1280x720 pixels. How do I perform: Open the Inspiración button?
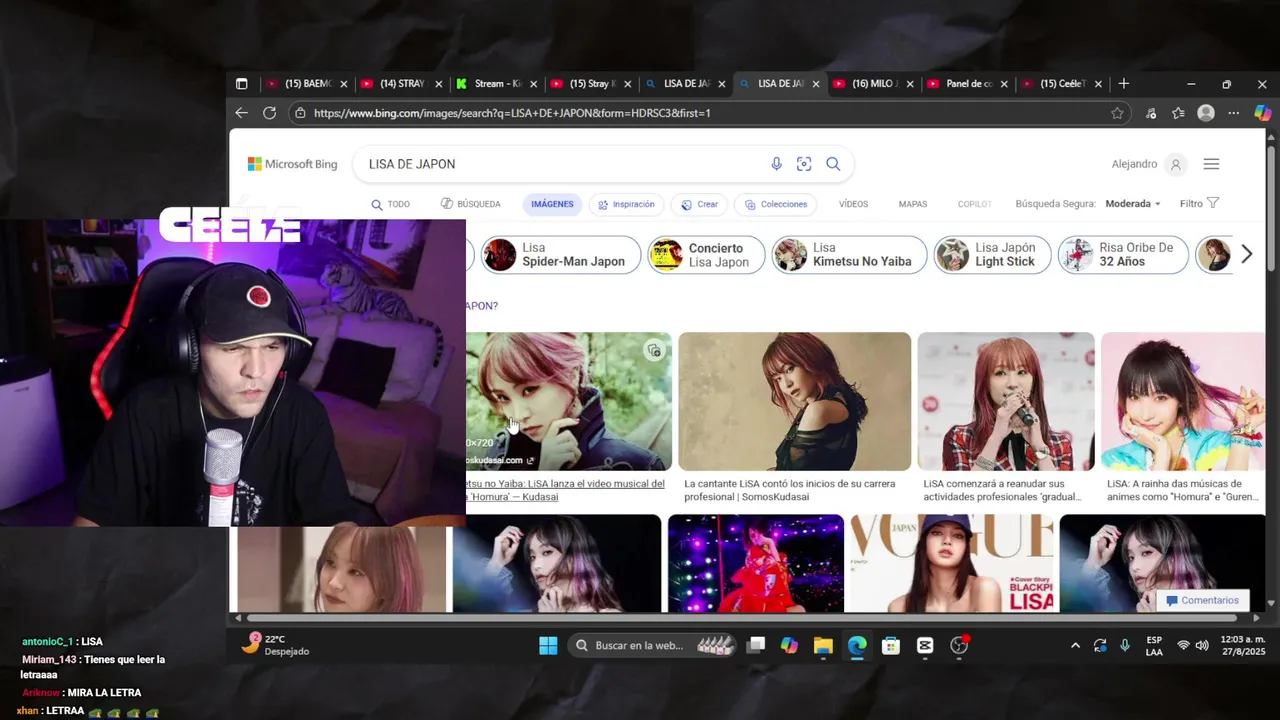pyautogui.click(x=626, y=204)
